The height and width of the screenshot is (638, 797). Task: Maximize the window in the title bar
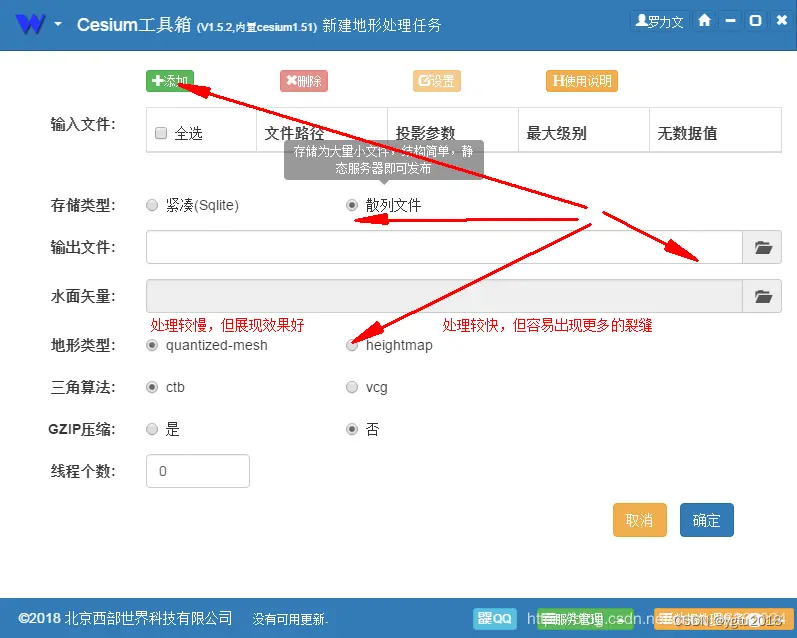coord(756,21)
